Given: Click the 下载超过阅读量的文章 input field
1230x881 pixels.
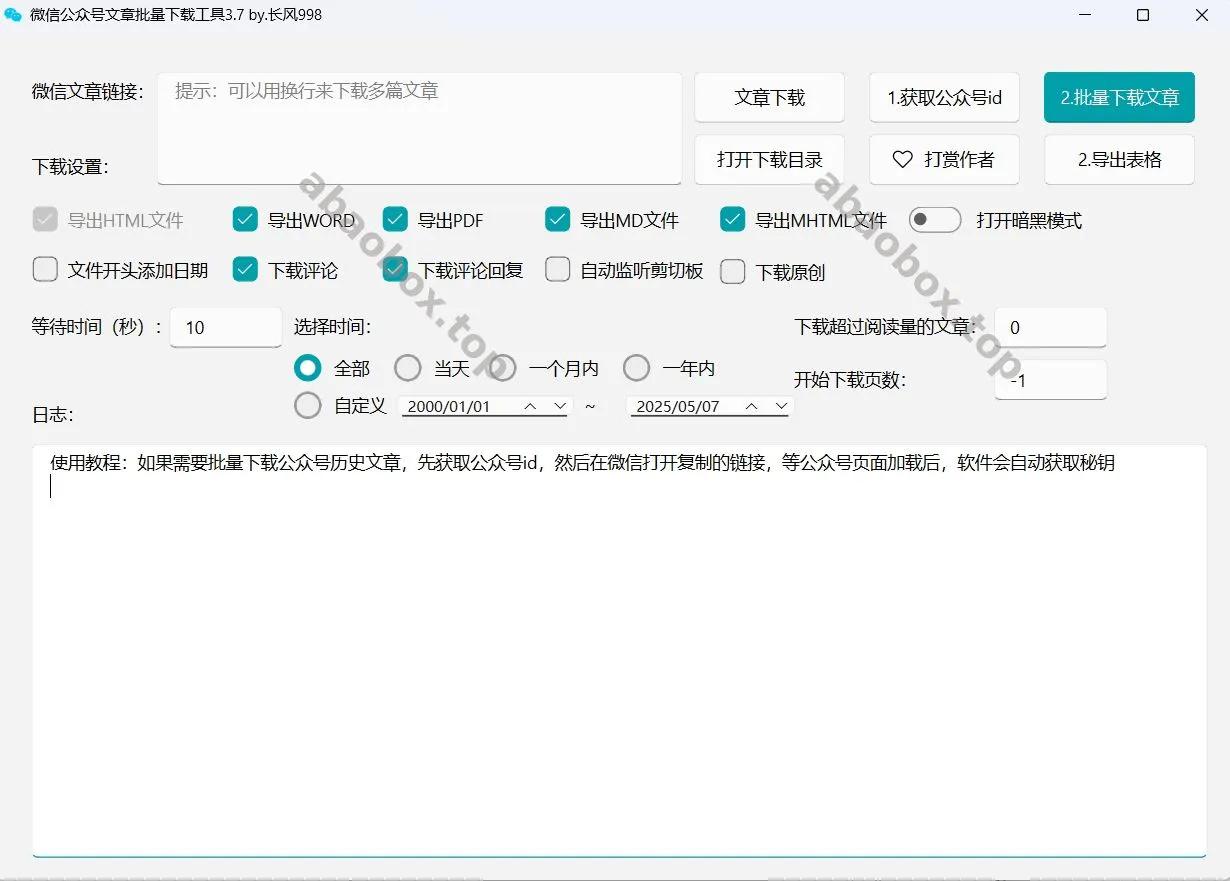Looking at the screenshot, I should point(1051,327).
